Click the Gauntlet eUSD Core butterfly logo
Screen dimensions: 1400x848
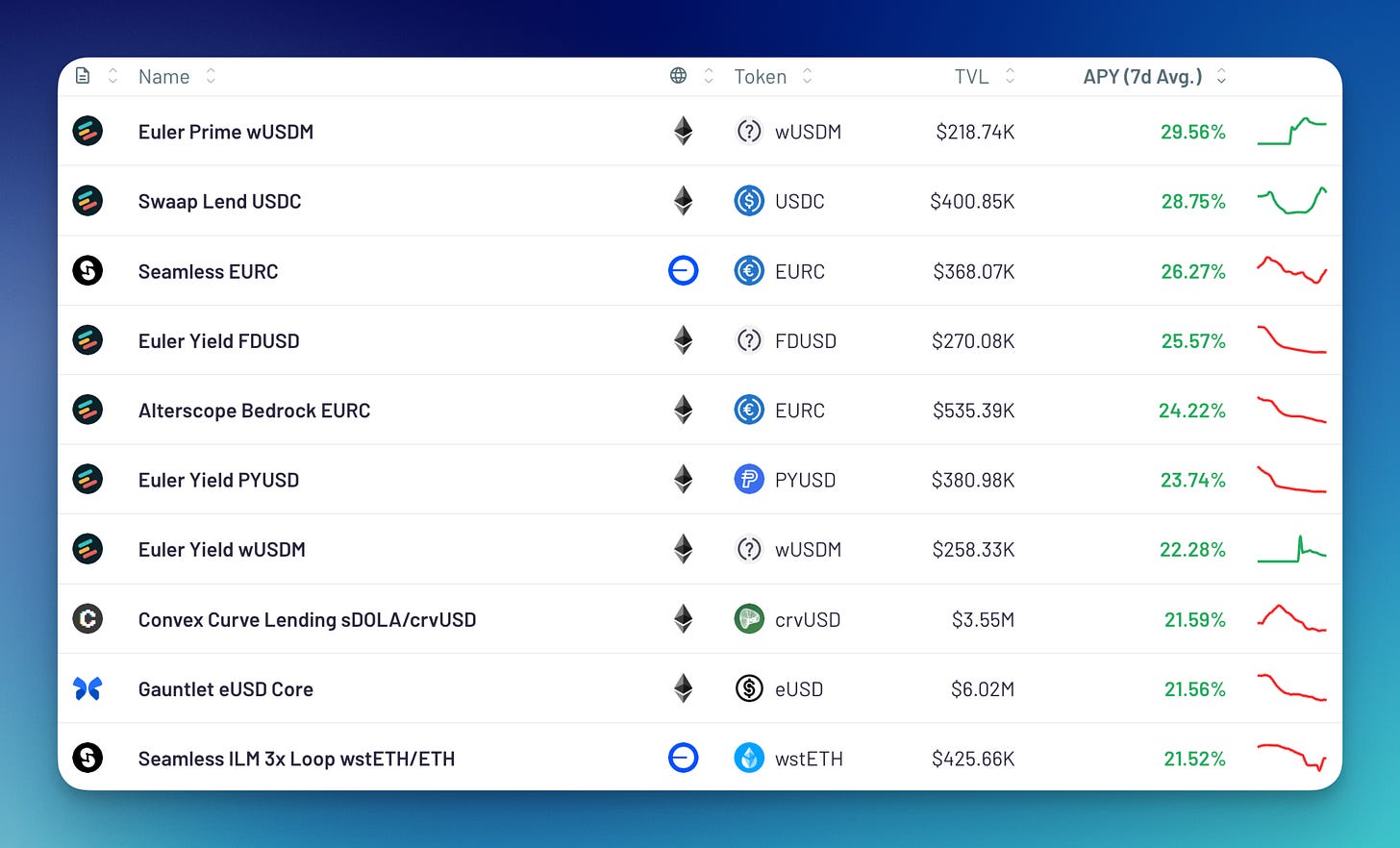coord(87,688)
